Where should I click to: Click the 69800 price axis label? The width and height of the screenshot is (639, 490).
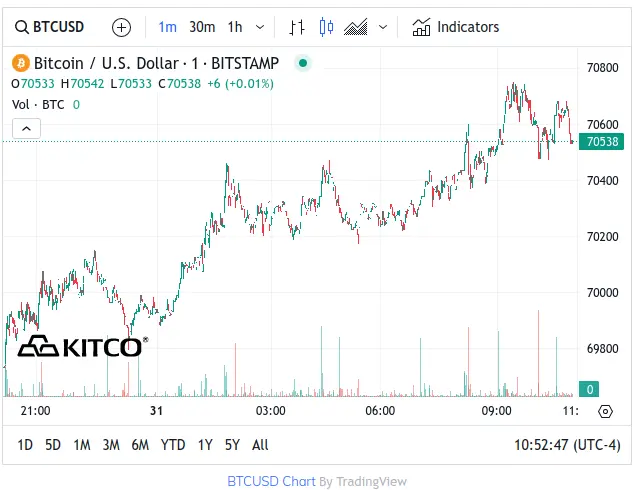602,349
